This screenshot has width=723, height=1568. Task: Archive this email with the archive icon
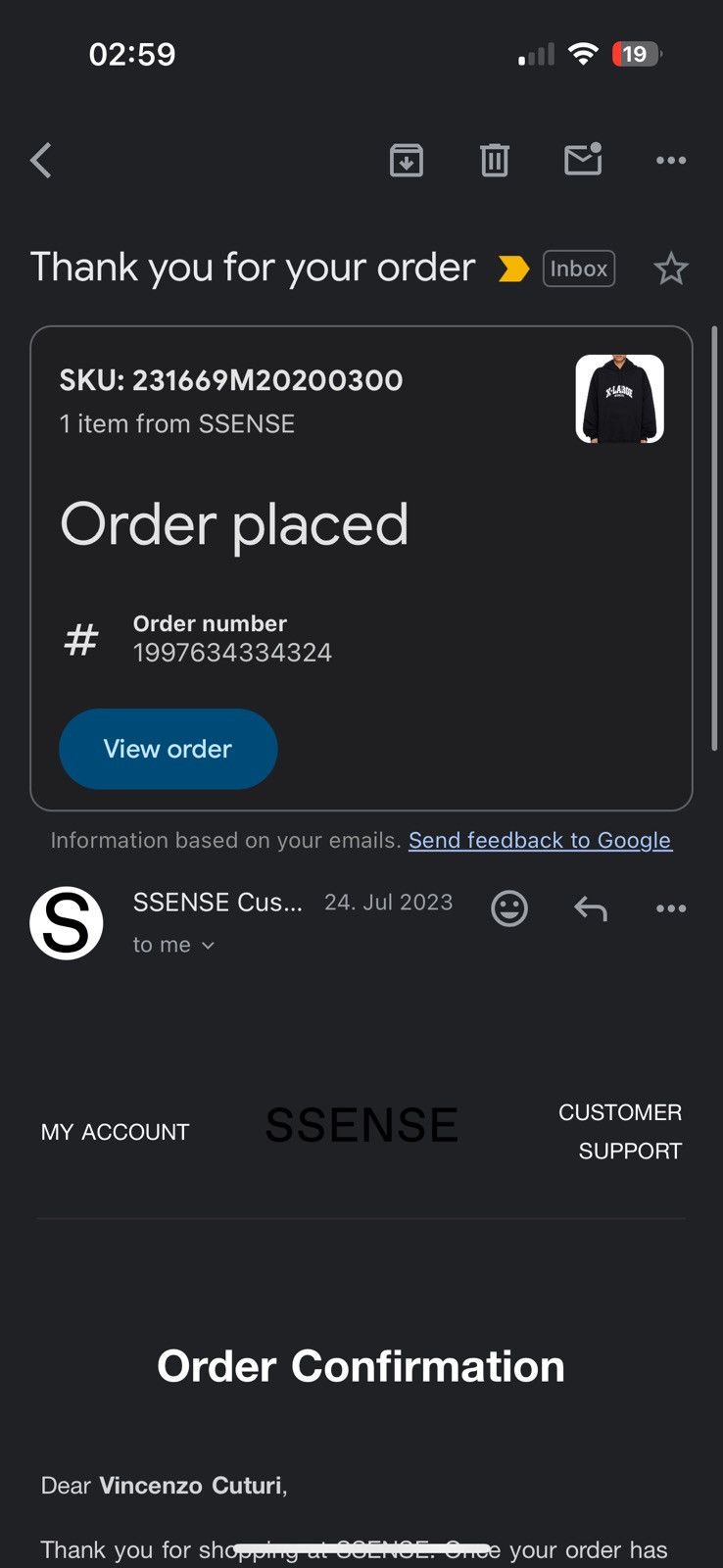coord(407,160)
